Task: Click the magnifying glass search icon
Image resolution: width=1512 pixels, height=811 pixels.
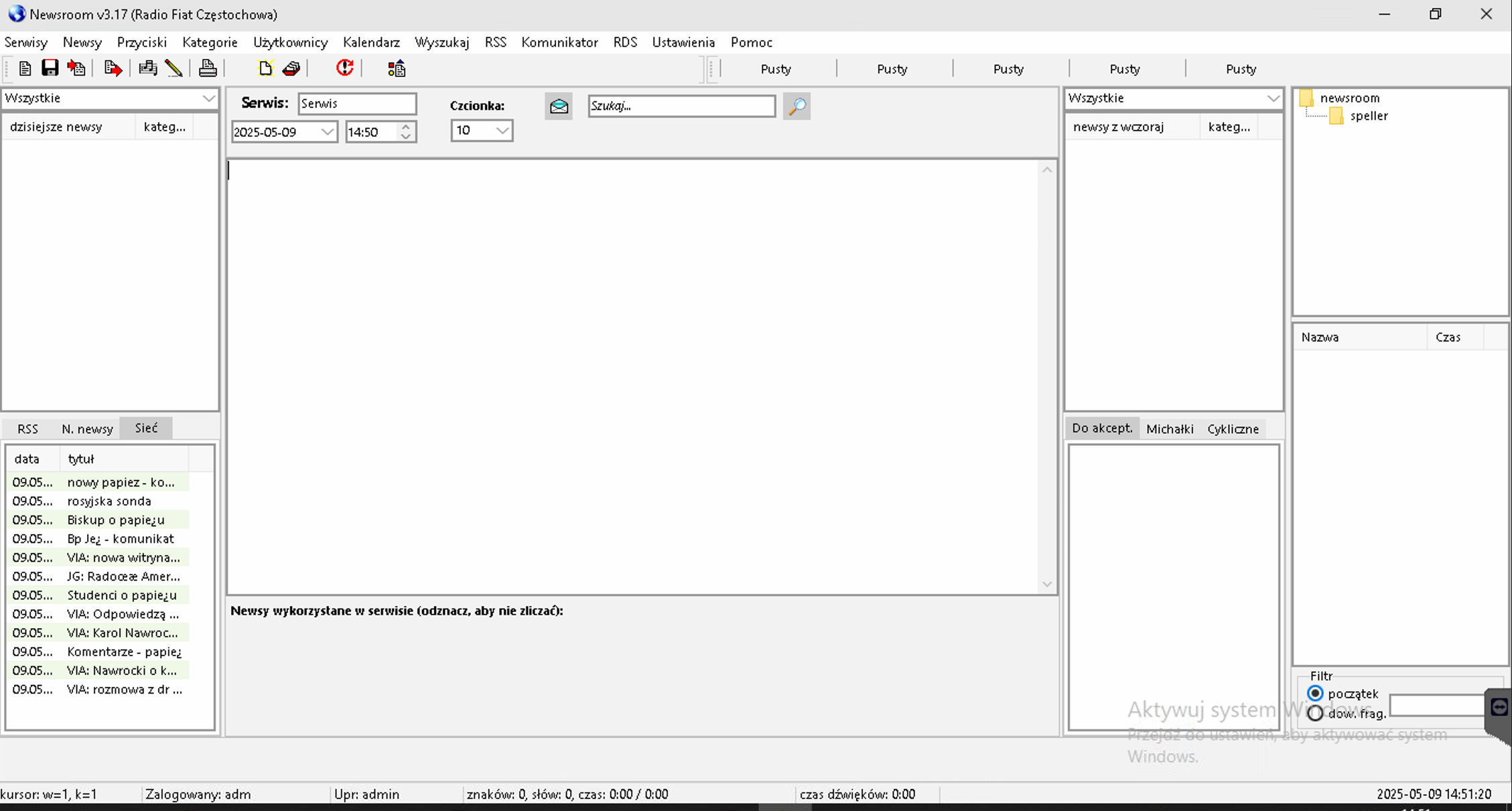Action: (797, 106)
